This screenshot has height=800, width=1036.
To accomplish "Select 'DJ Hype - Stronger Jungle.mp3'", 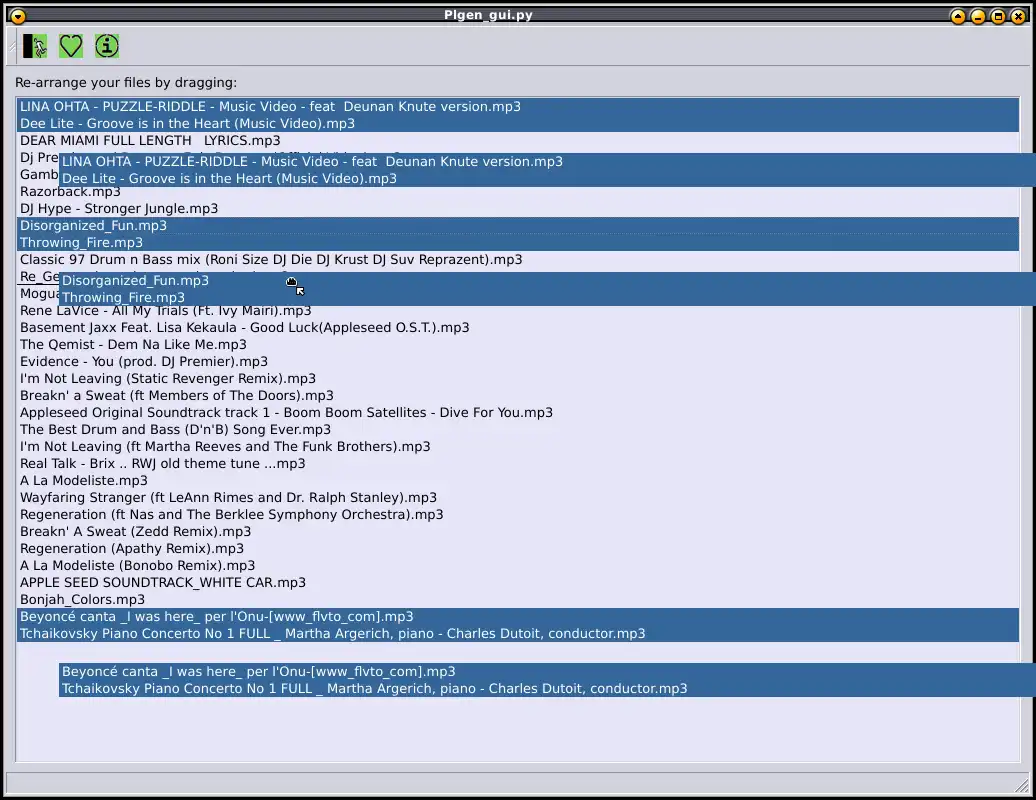I will (x=518, y=209).
